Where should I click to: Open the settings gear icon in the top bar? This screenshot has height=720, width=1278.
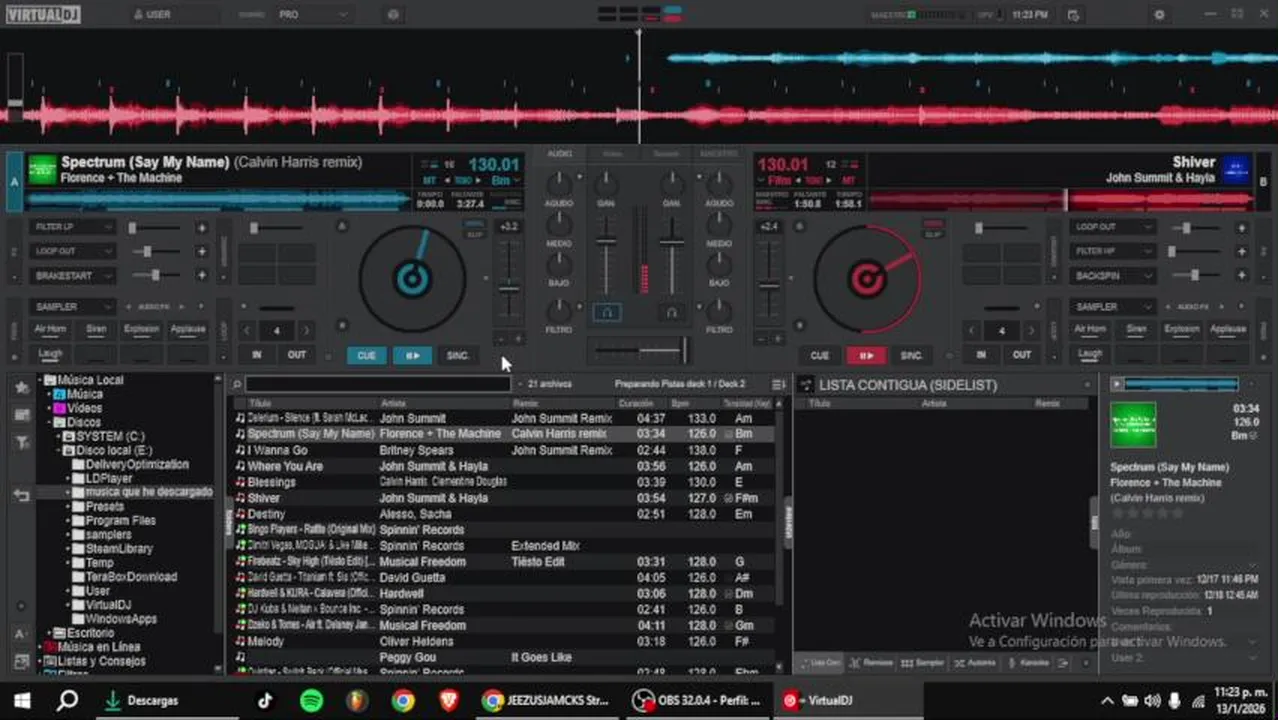[x=1159, y=15]
